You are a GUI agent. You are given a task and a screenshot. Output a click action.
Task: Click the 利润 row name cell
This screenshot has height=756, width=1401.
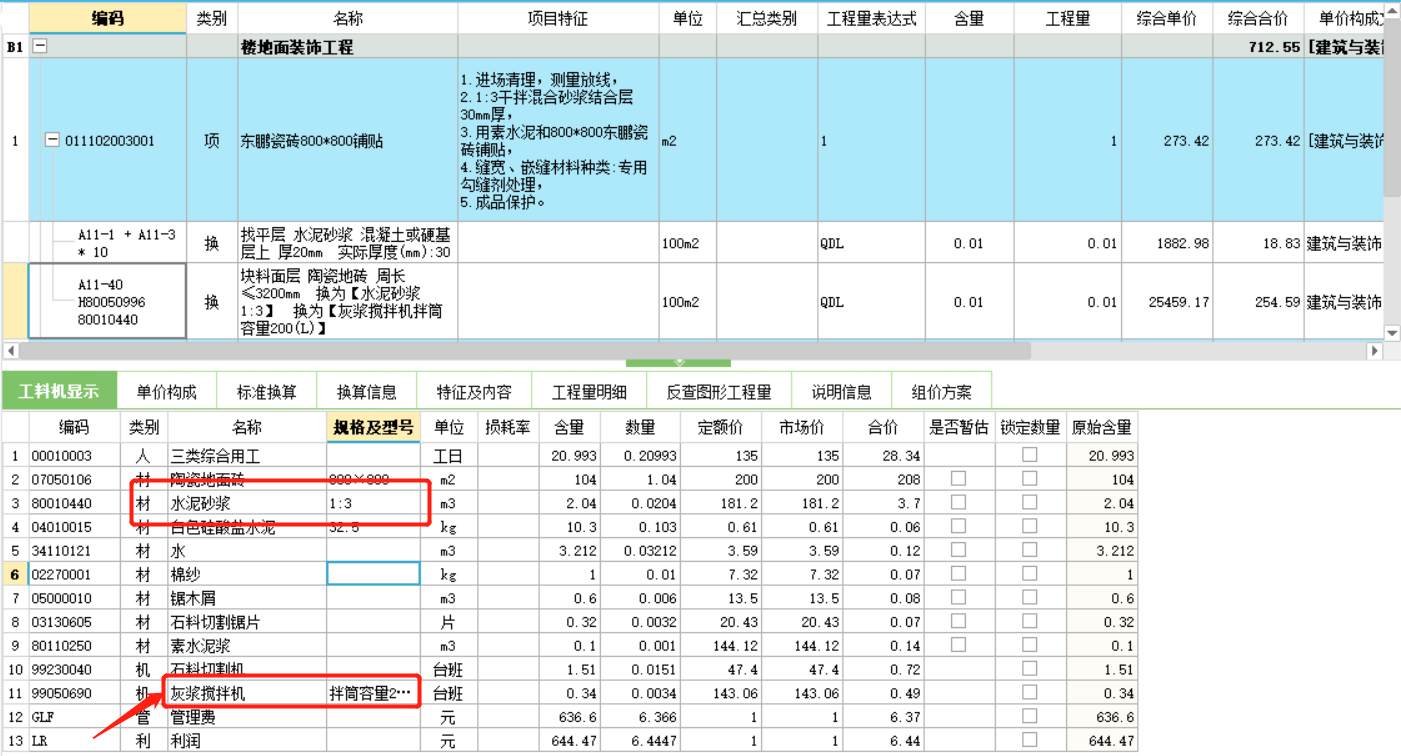(x=246, y=741)
